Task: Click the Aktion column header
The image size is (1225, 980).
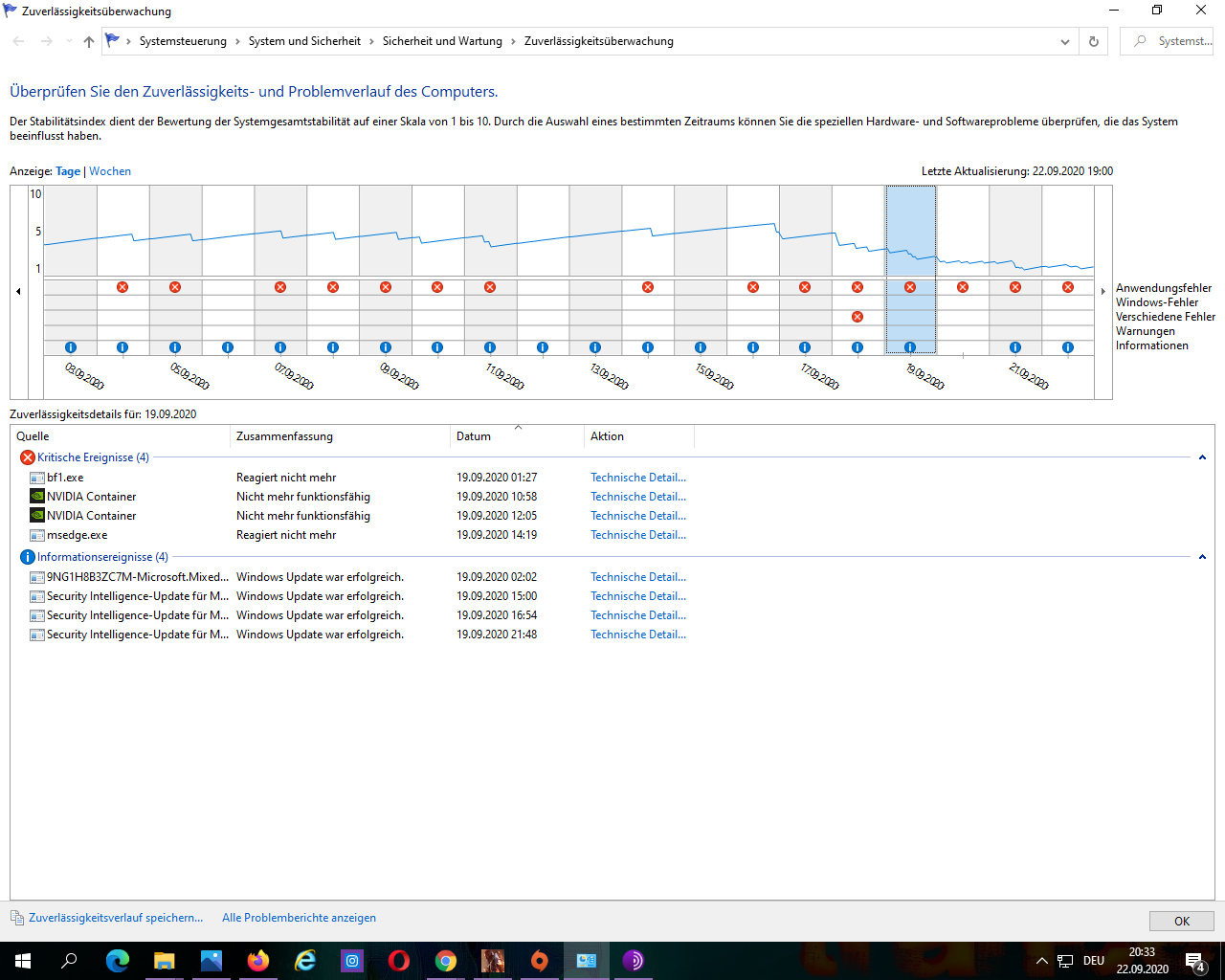Action: click(x=638, y=436)
